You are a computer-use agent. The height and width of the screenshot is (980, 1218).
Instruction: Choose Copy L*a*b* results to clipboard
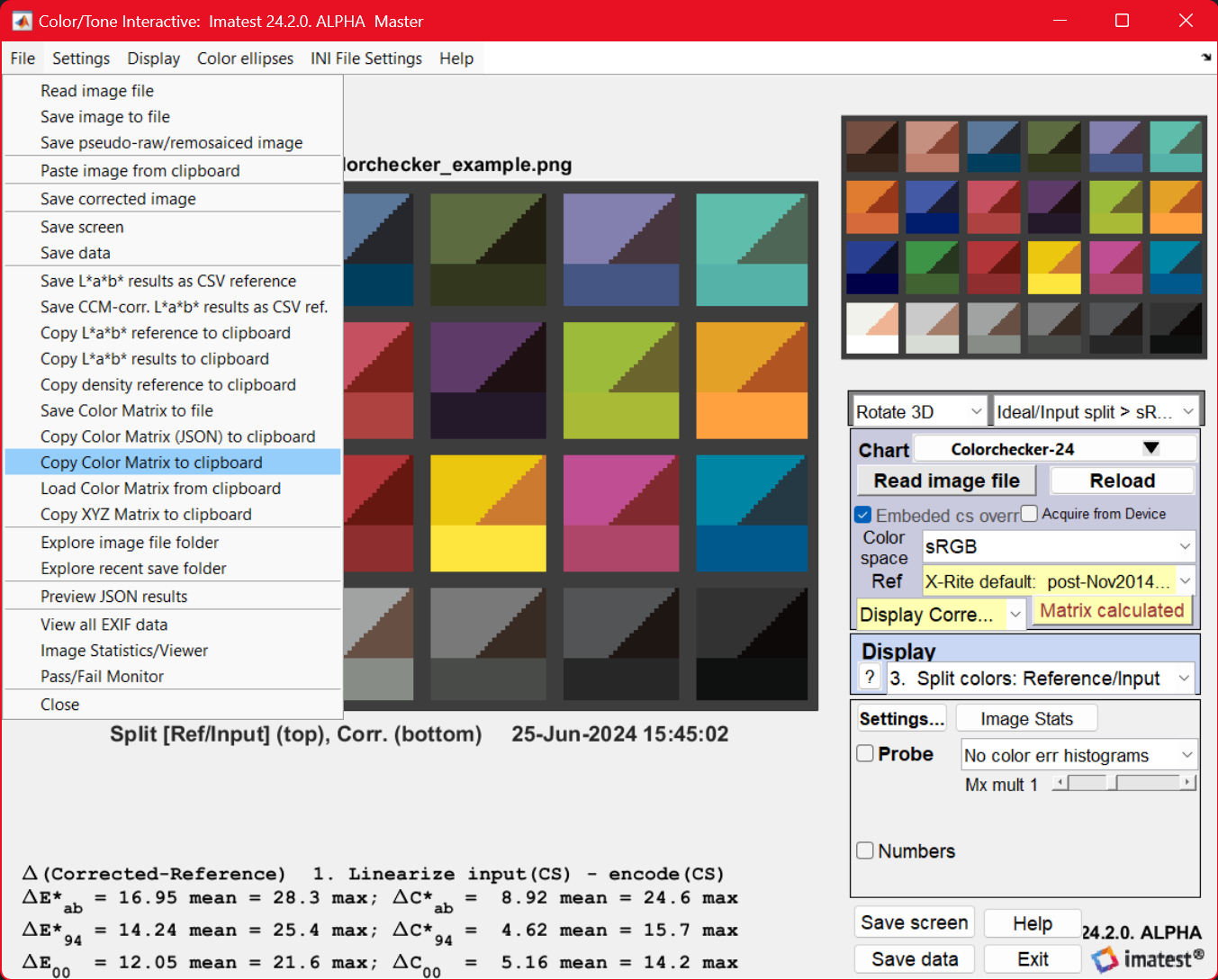click(x=173, y=359)
